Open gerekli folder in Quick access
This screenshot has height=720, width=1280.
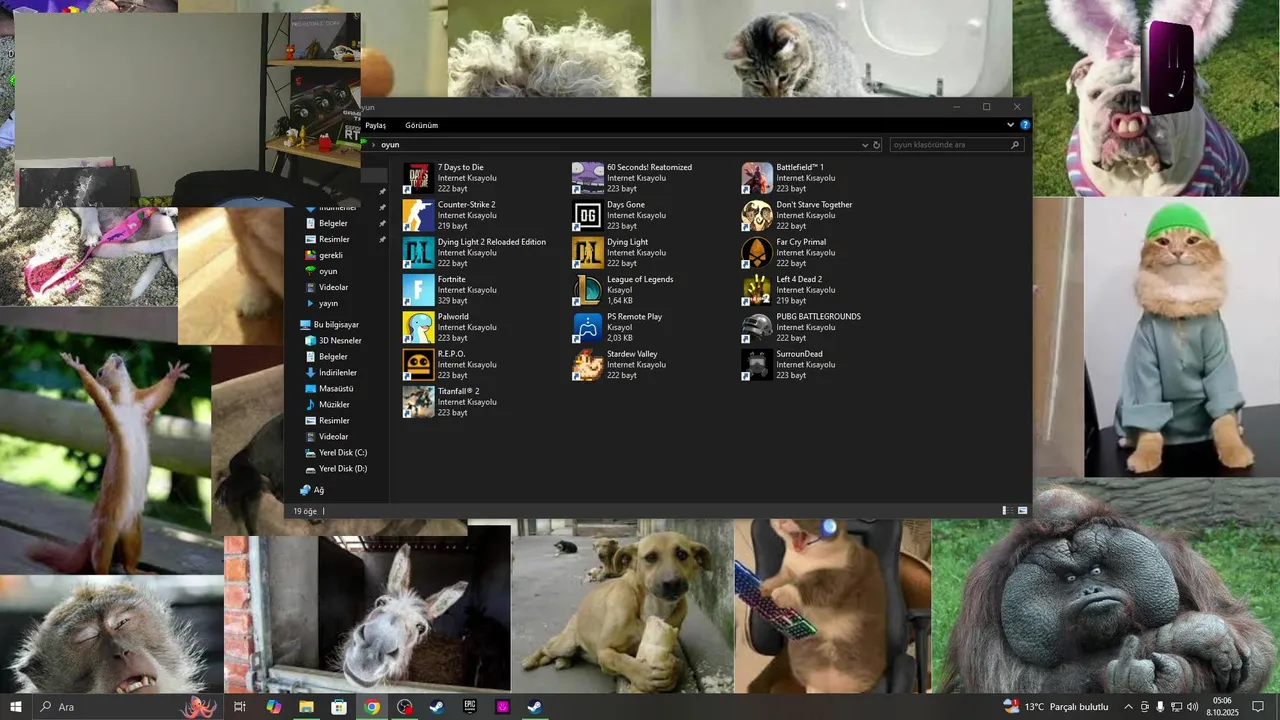(331, 255)
